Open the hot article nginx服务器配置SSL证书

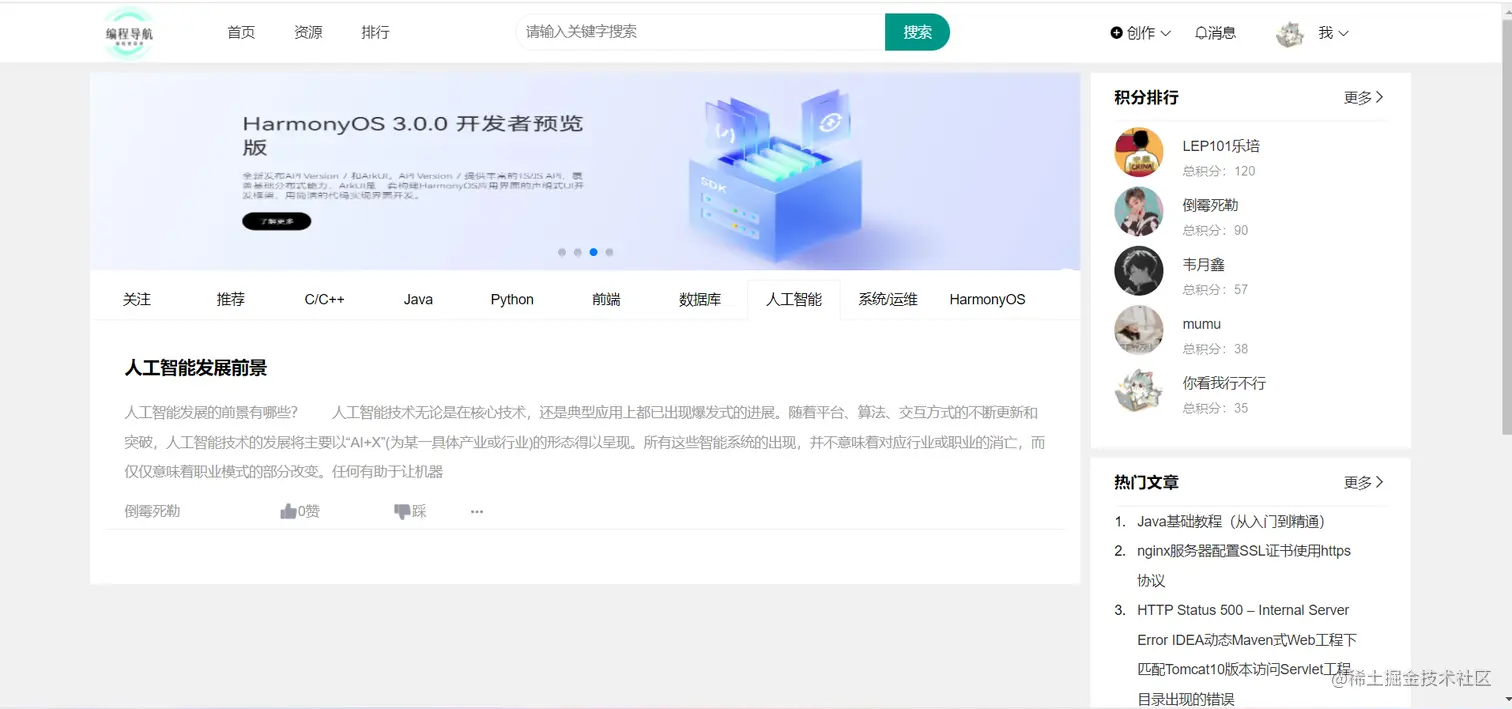pyautogui.click(x=1244, y=566)
